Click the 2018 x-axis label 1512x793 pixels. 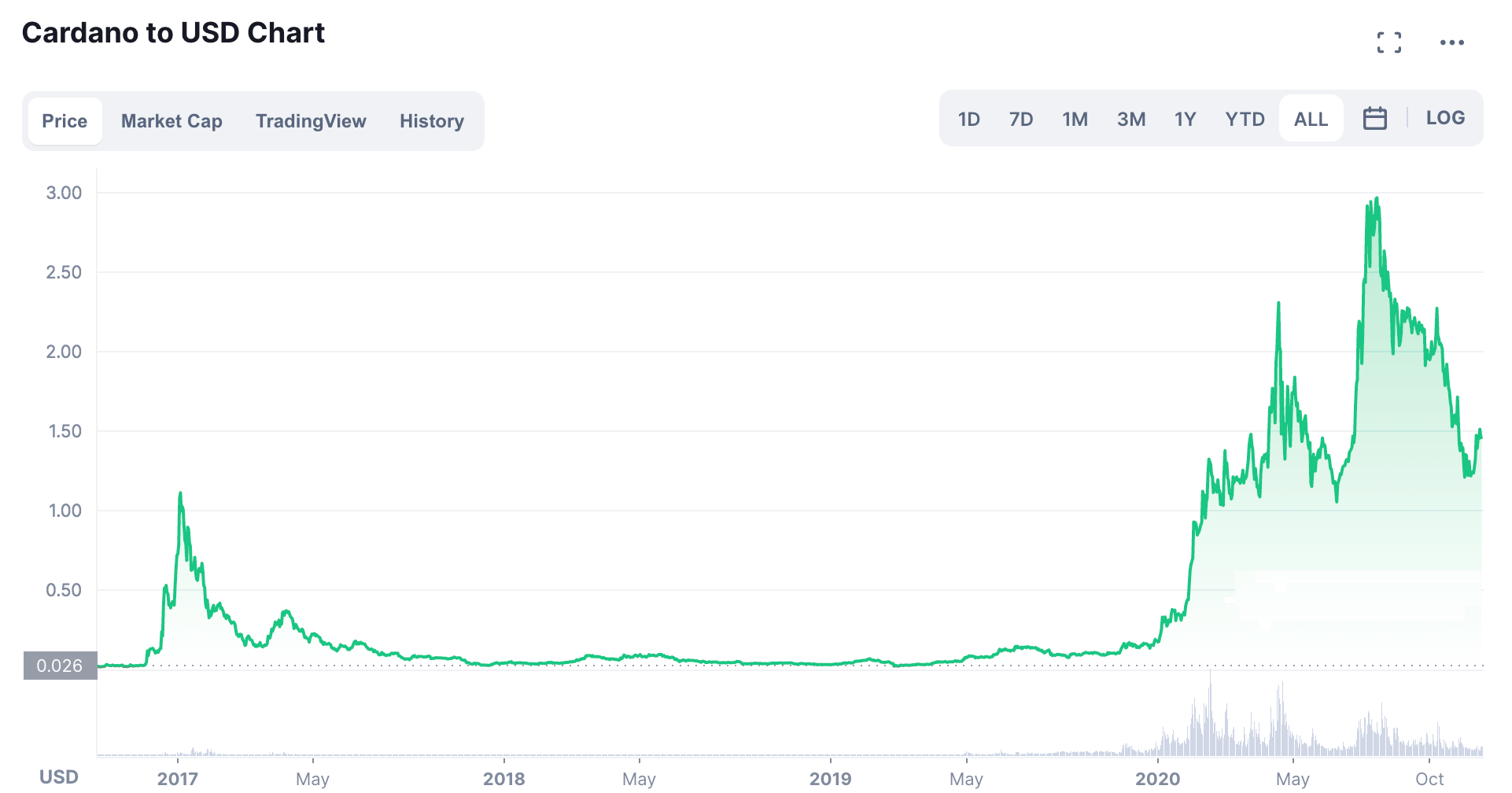point(504,779)
